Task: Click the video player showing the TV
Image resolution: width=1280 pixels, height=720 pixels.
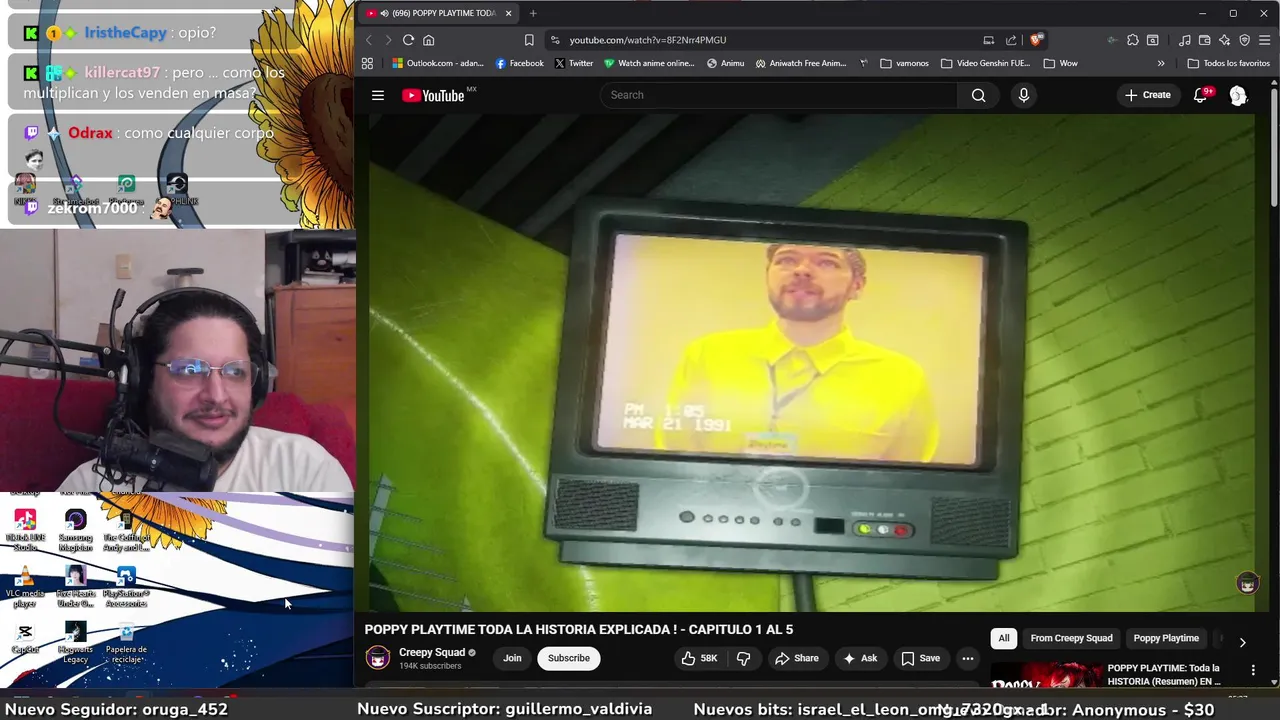Action: point(810,362)
